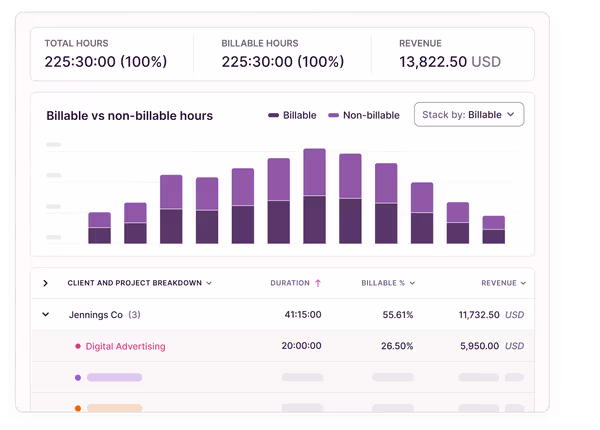Click the purple placeholder project name
Viewport: 600px width, 430px height.
pos(114,378)
